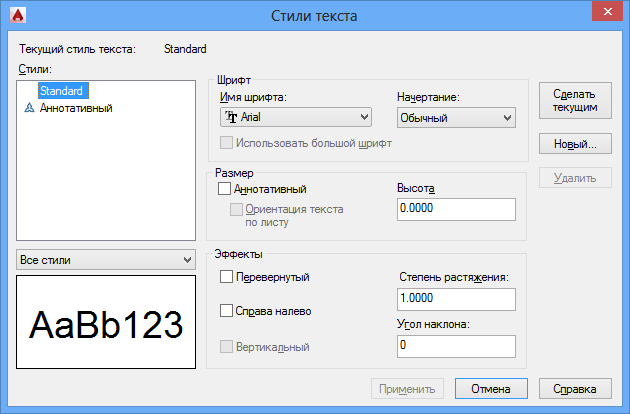Select the Аннотативный style in the list
The height and width of the screenshot is (414, 630).
coord(76,108)
